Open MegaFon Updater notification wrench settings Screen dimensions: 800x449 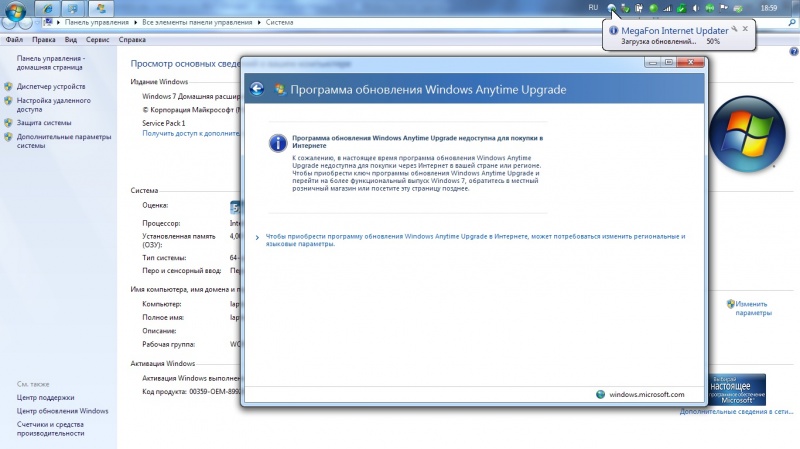coord(734,29)
